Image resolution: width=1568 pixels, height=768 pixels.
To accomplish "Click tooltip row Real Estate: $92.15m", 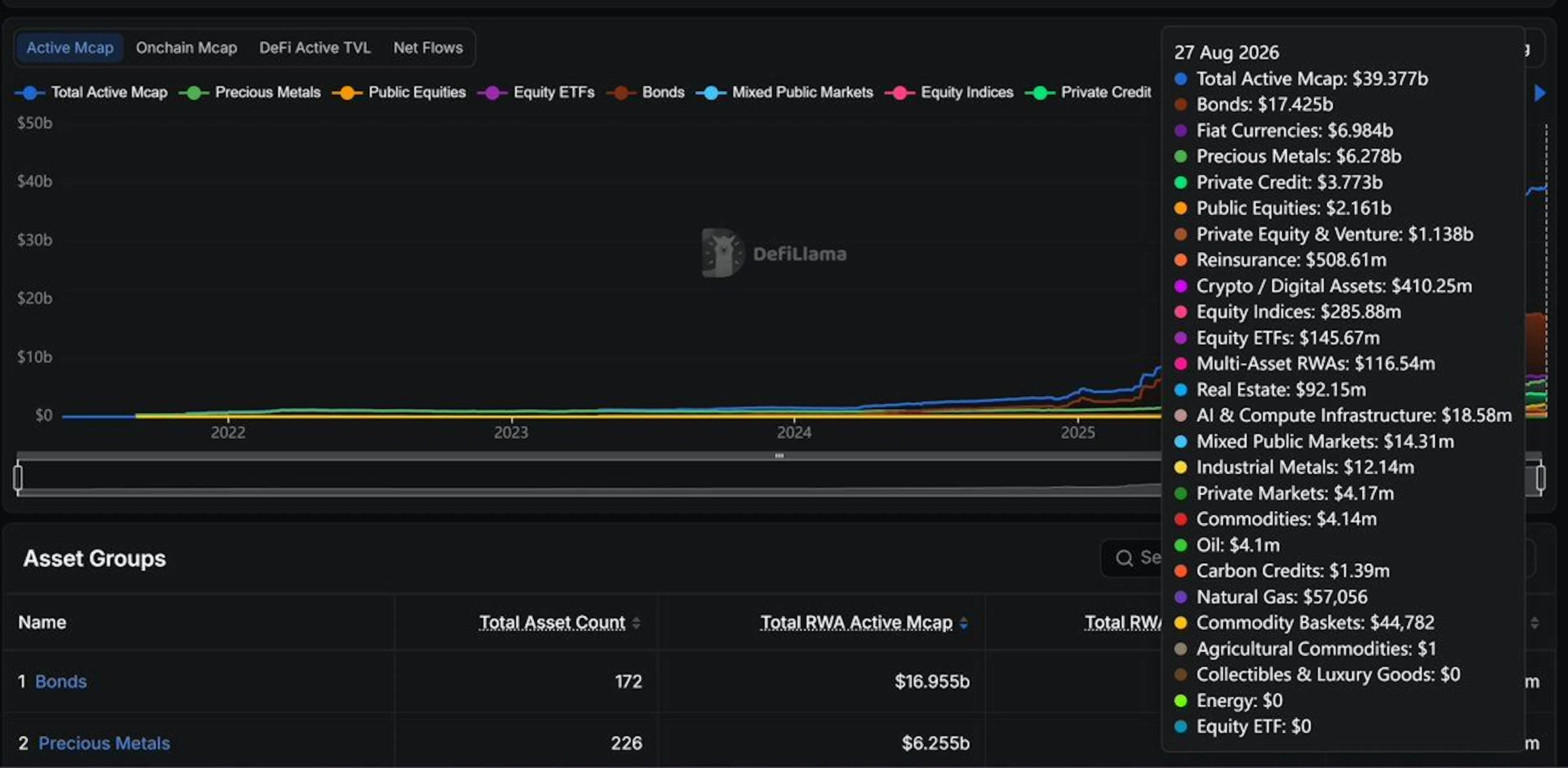I will click(1270, 390).
